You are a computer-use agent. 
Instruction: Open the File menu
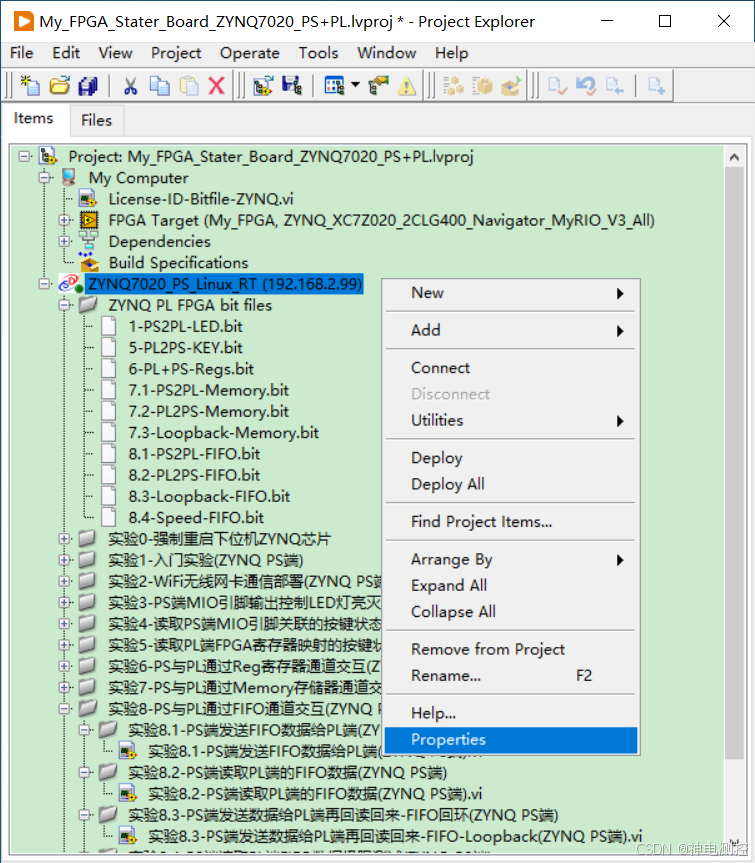pos(21,53)
